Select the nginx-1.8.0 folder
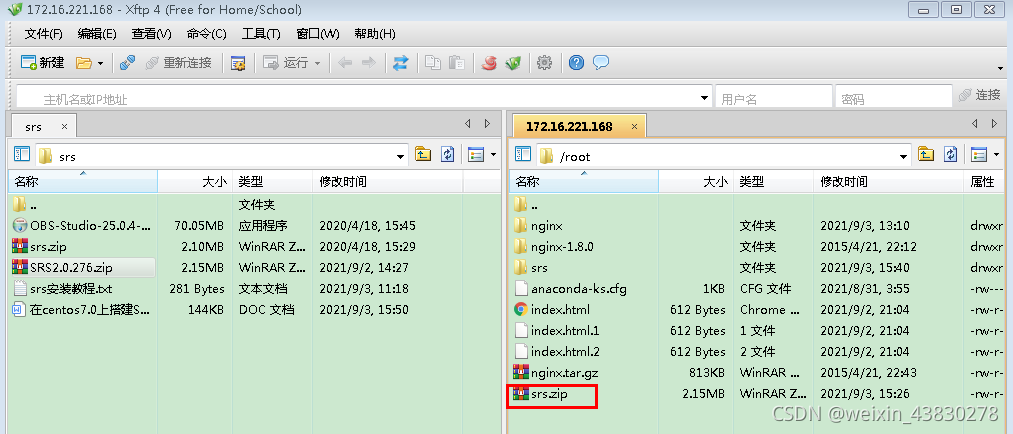The height and width of the screenshot is (434, 1013). (x=554, y=246)
